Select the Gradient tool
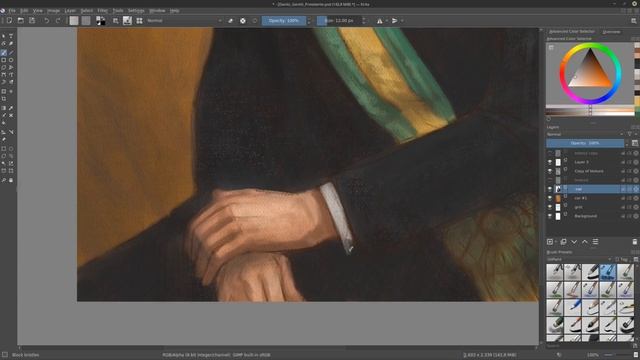 point(4,108)
